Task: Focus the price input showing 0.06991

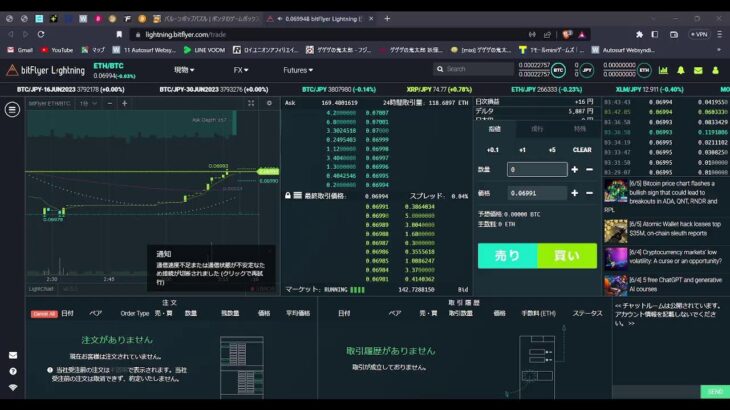Action: pos(537,193)
